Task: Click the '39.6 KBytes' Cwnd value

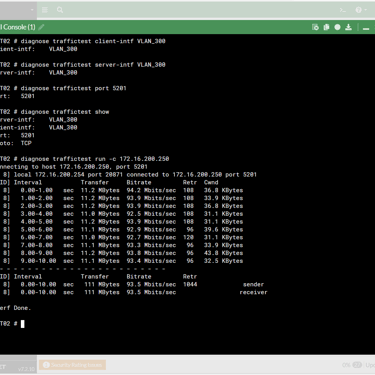Action: click(x=223, y=229)
